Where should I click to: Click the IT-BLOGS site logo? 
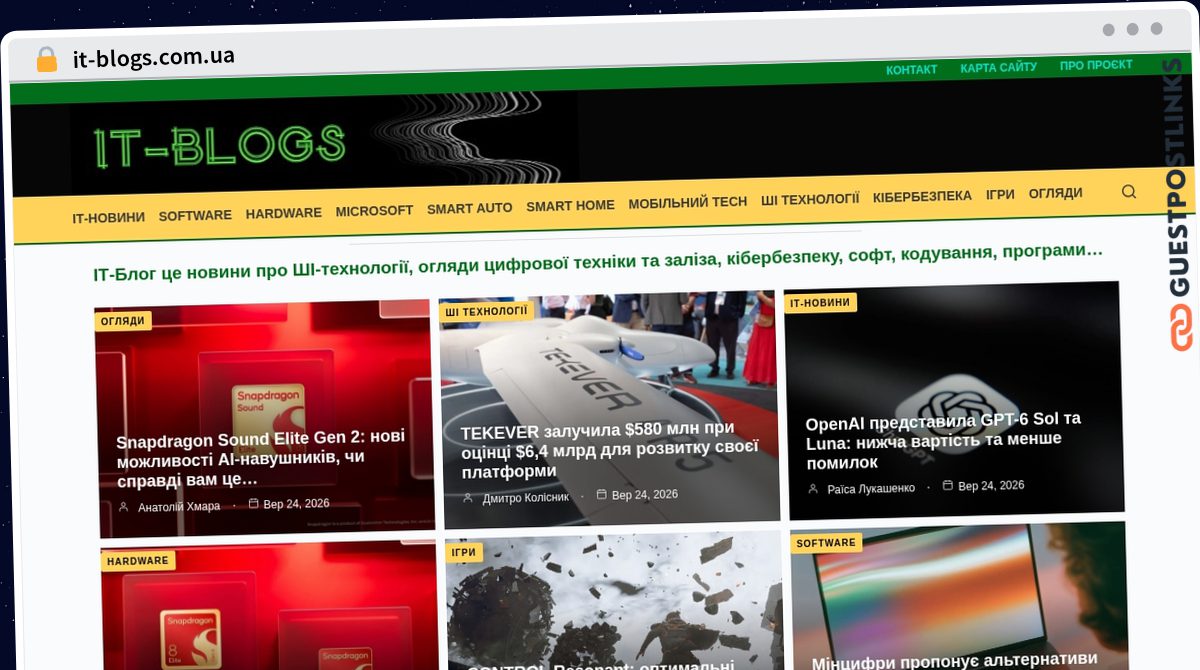220,147
